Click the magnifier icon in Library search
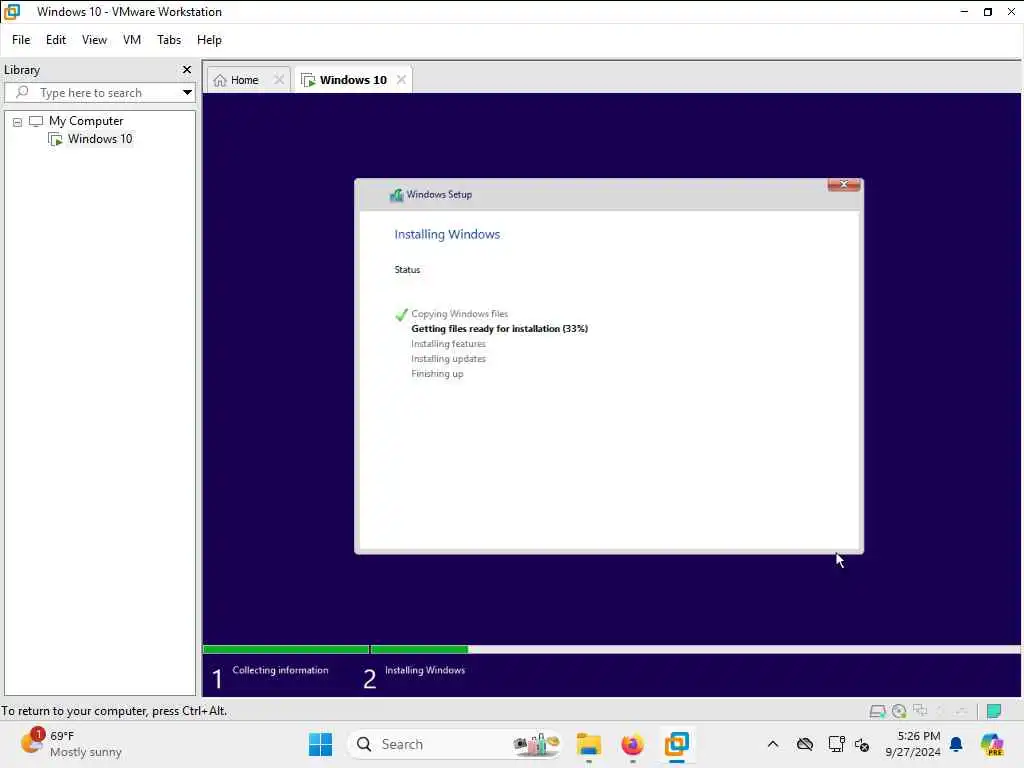1024x768 pixels. point(22,92)
